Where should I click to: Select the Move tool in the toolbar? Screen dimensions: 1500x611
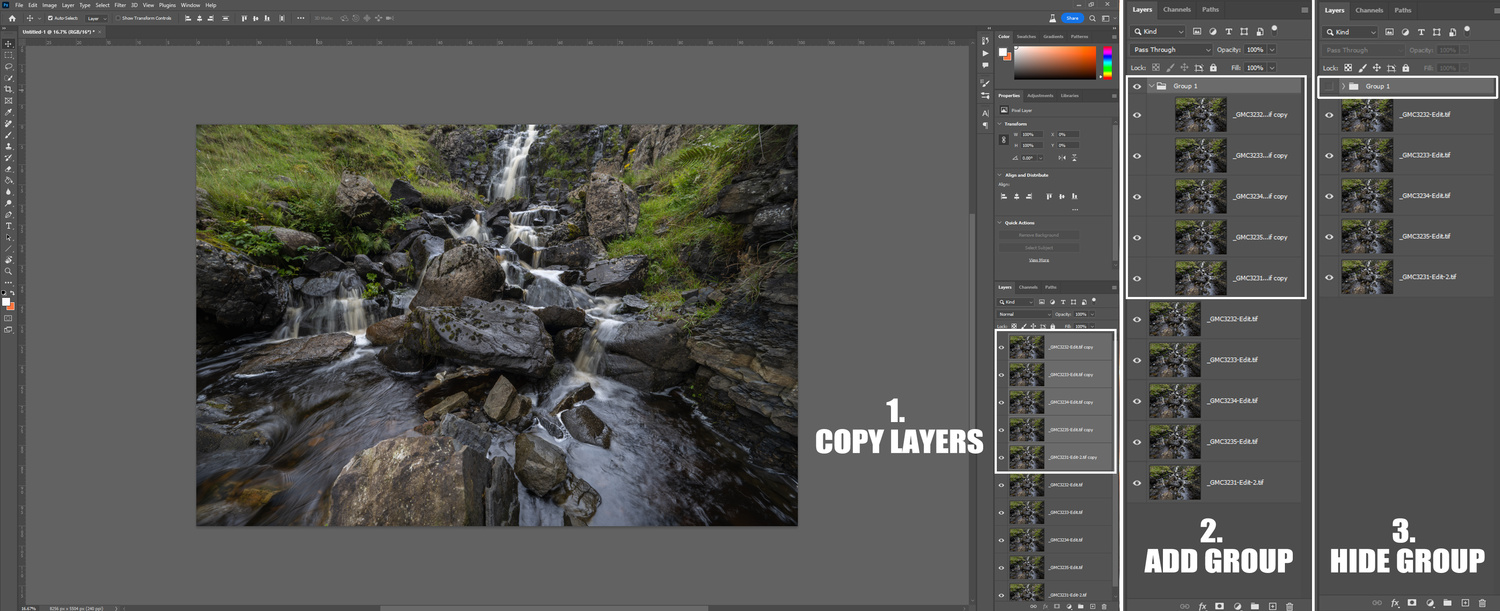(8, 44)
